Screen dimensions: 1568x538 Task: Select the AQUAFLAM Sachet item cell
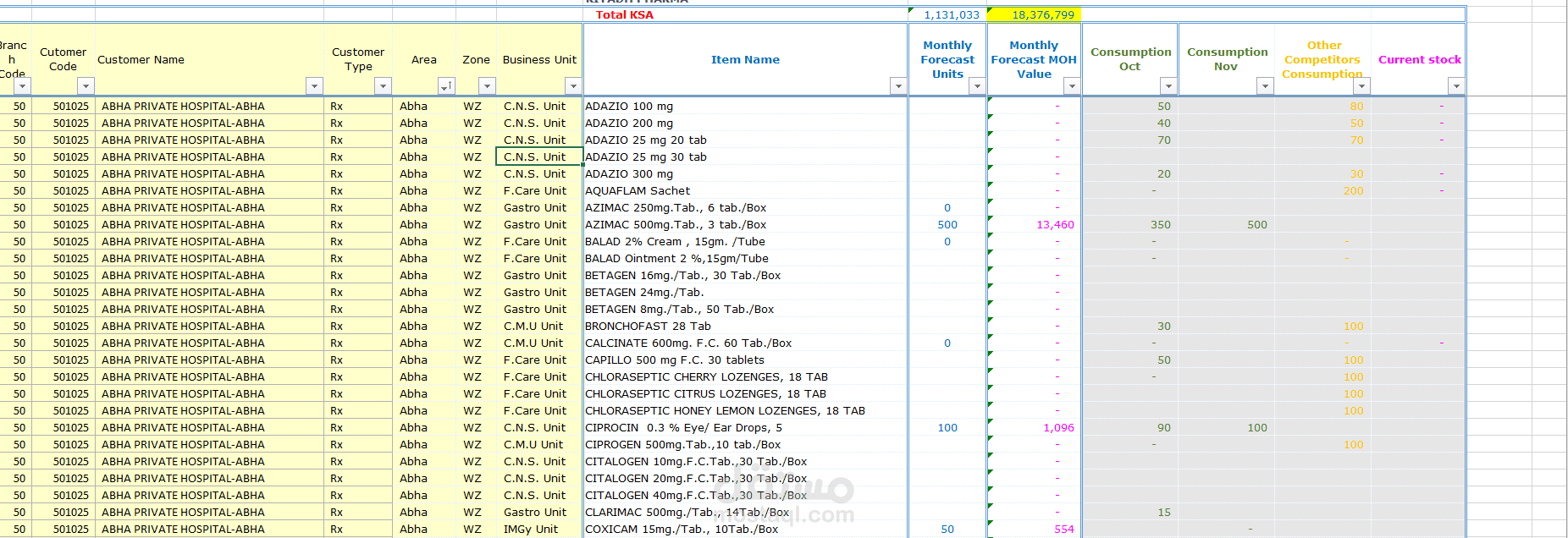pos(746,191)
